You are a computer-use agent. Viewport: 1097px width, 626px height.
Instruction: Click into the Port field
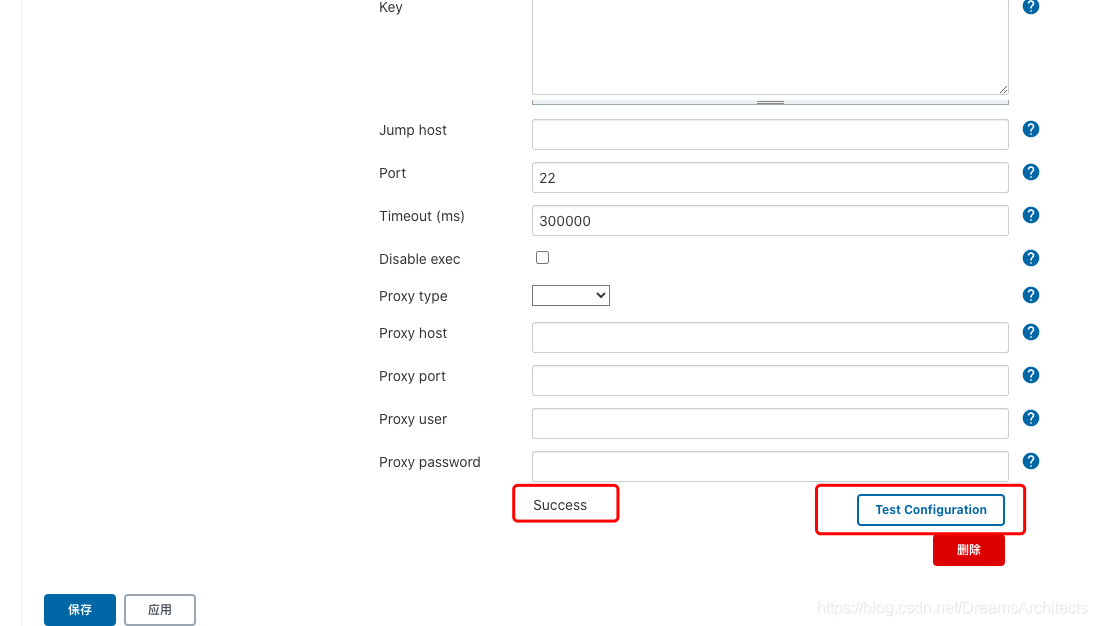pyautogui.click(x=770, y=177)
